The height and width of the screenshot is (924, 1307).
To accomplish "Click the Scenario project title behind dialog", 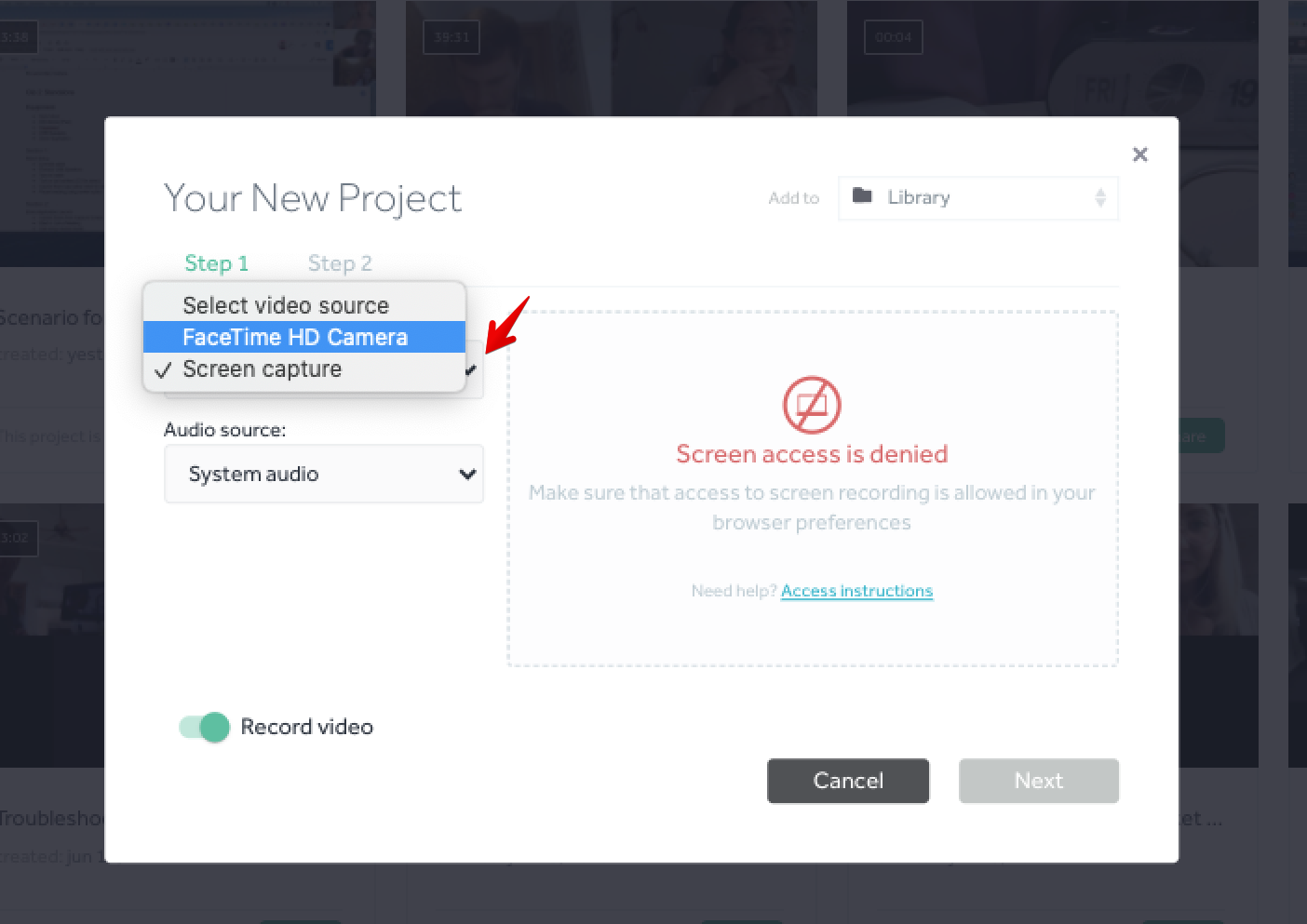I will 51,317.
